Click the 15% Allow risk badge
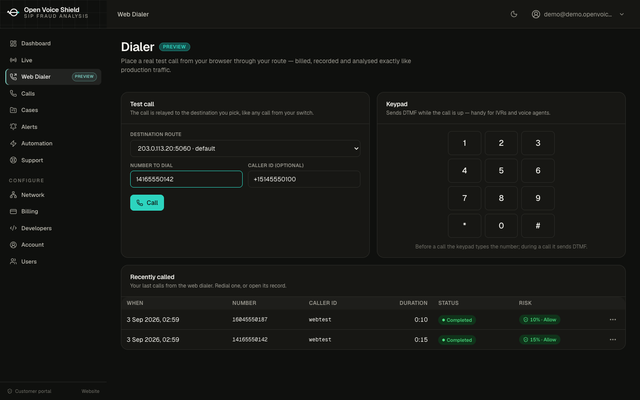The height and width of the screenshot is (400, 640). tap(539, 340)
